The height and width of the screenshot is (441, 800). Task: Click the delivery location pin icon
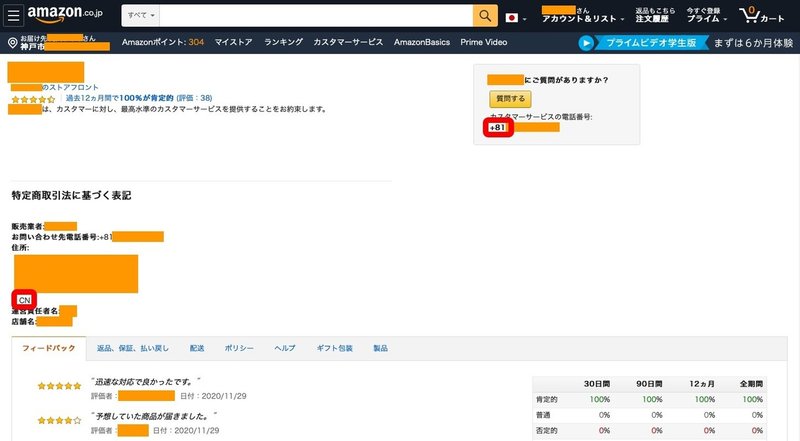(13, 43)
